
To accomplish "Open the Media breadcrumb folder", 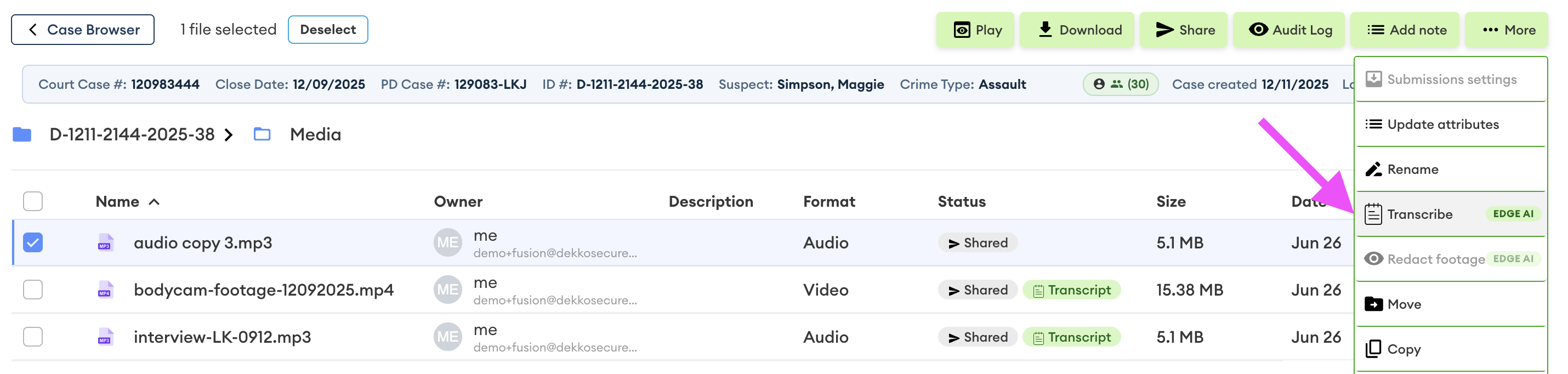I will click(315, 134).
